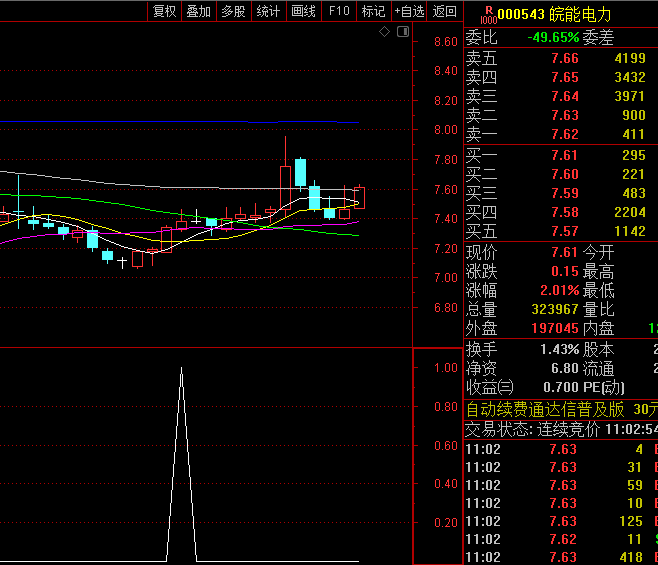Click the spike peak in the indicator chart
Image resolution: width=658 pixels, height=565 pixels.
181,370
